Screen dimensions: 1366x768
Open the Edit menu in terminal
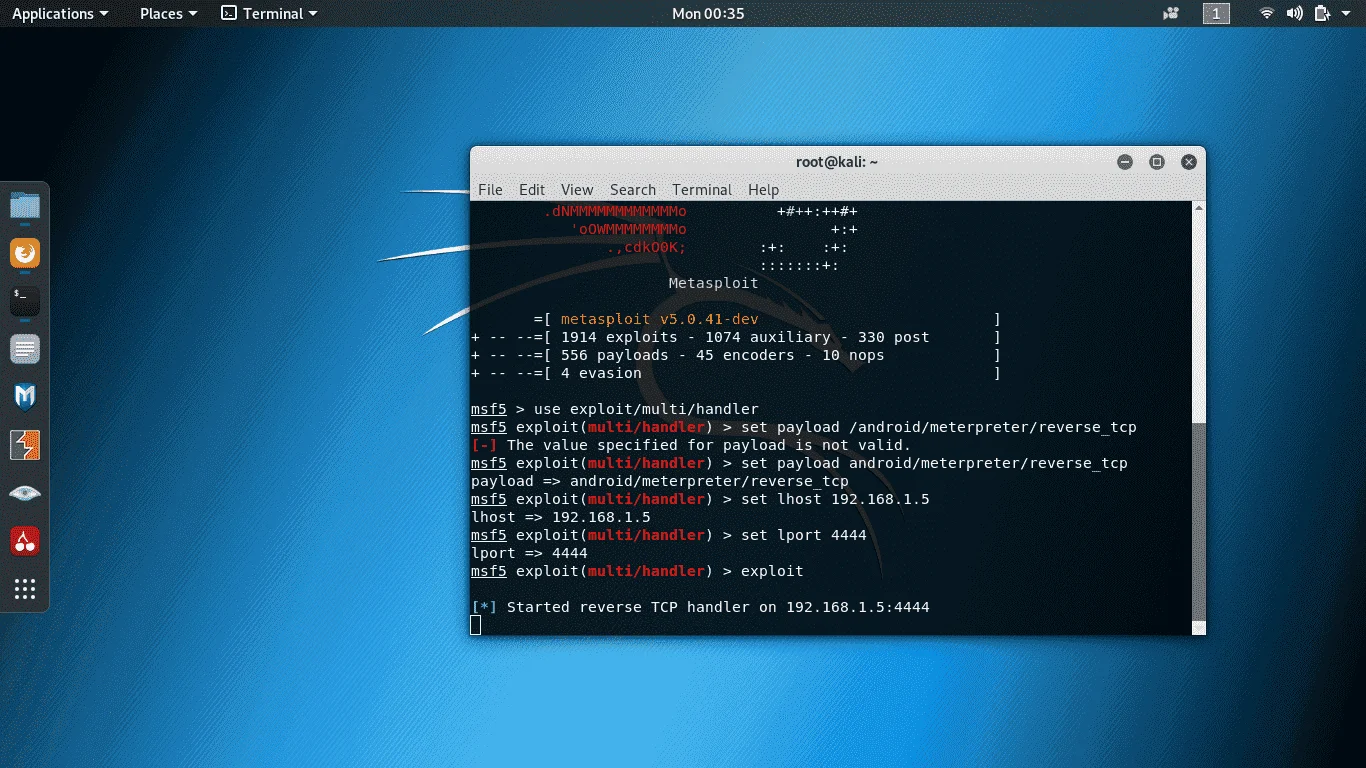[532, 190]
